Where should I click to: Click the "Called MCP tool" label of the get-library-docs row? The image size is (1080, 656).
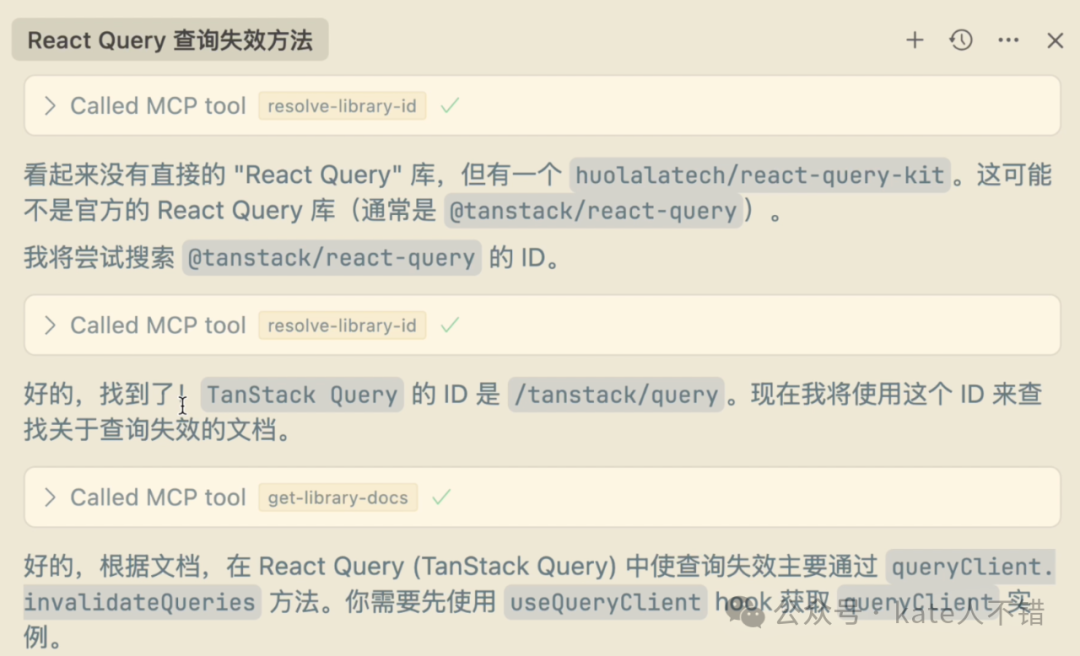point(158,498)
